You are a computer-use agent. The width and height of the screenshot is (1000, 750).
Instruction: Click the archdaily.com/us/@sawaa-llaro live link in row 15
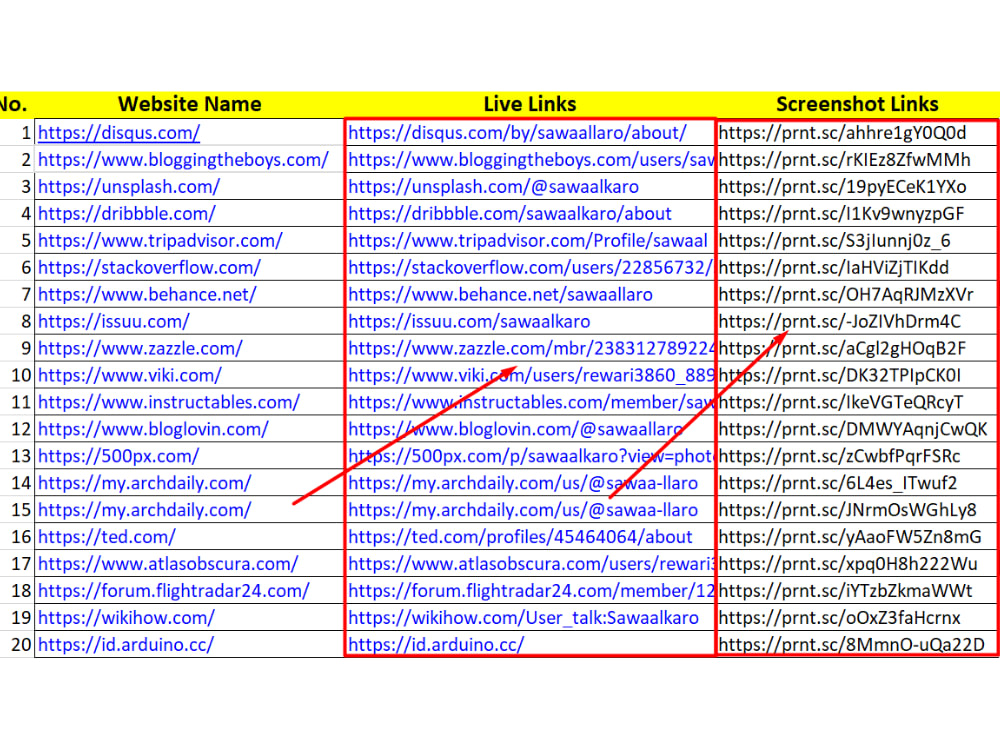[523, 510]
